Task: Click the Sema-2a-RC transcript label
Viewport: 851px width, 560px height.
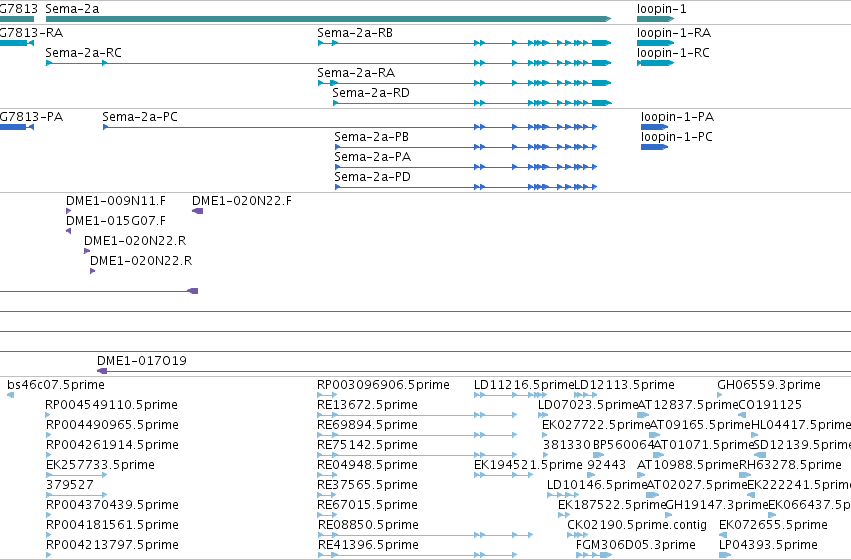Action: pyautogui.click(x=84, y=53)
